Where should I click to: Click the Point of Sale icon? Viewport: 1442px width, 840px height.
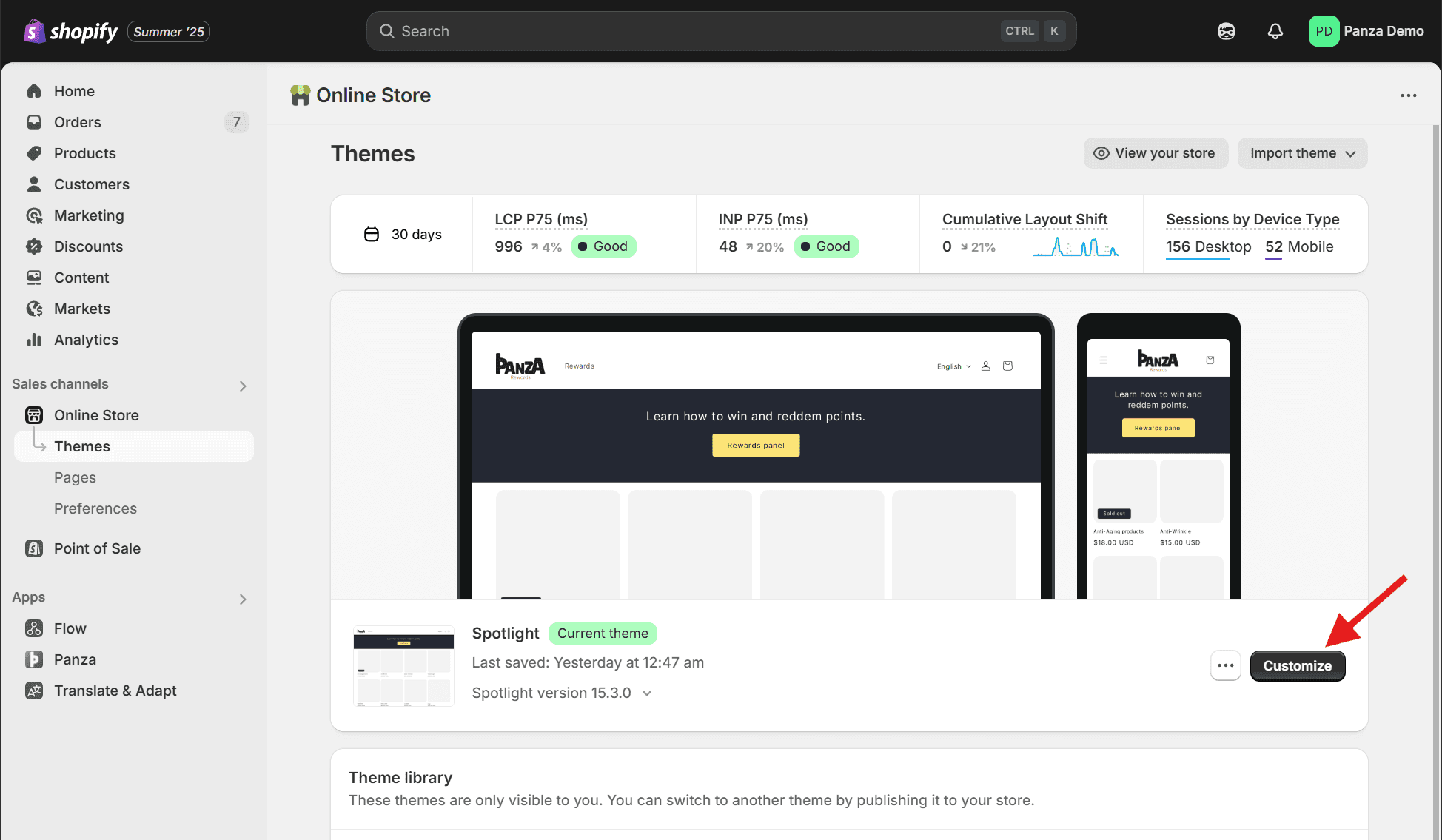tap(34, 548)
